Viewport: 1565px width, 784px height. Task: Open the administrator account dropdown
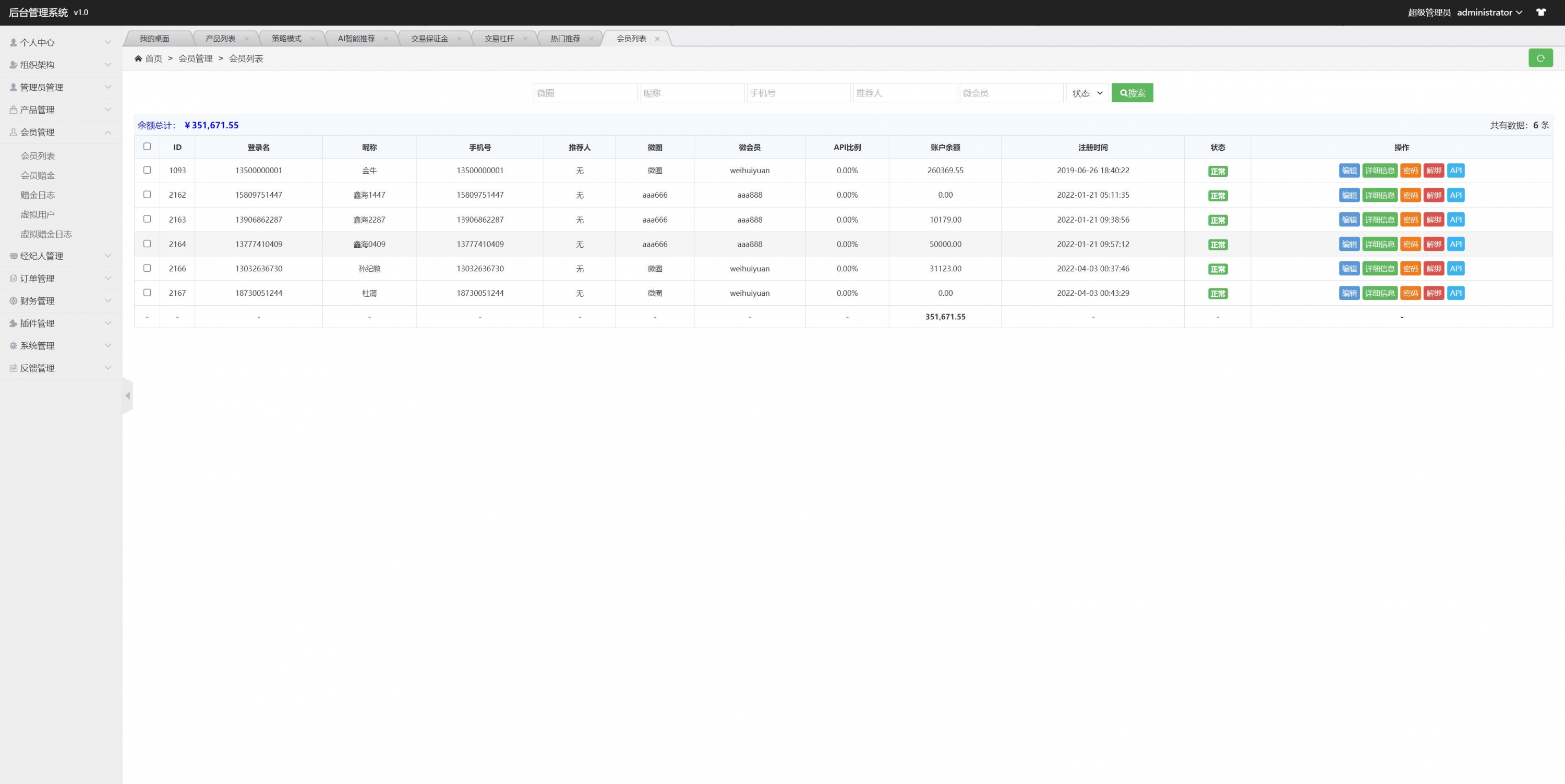tap(1488, 12)
